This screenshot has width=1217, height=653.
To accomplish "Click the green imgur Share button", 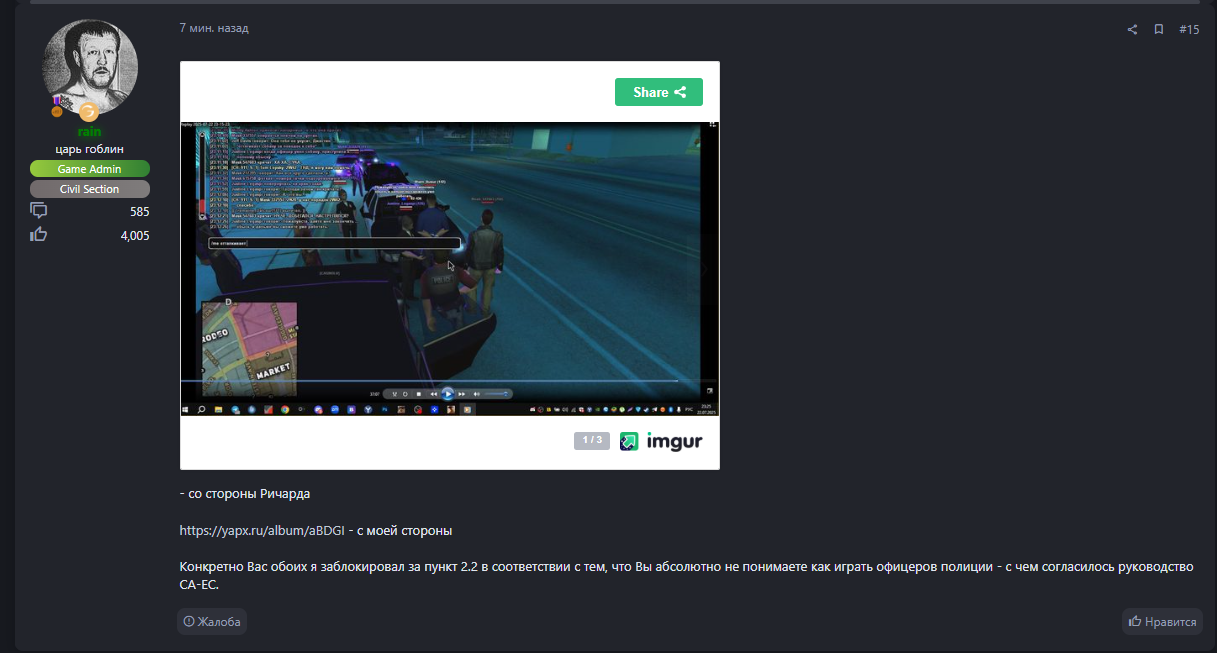I will [x=658, y=92].
